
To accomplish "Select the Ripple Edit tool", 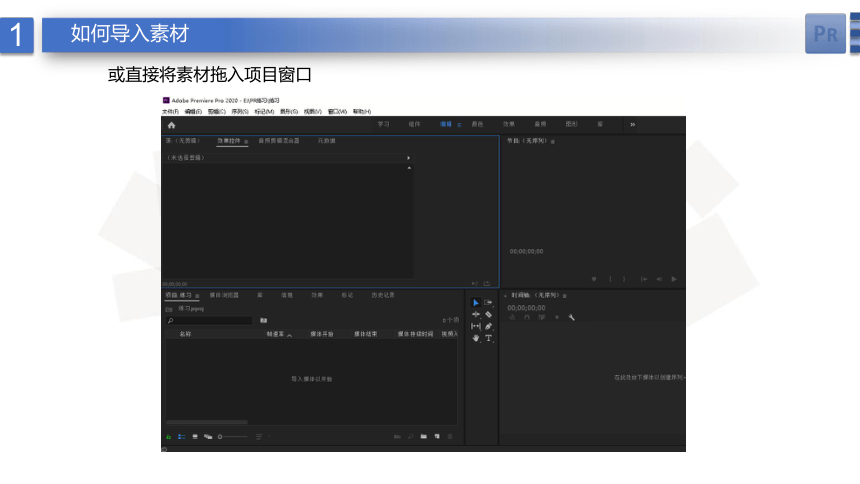I will (x=476, y=314).
